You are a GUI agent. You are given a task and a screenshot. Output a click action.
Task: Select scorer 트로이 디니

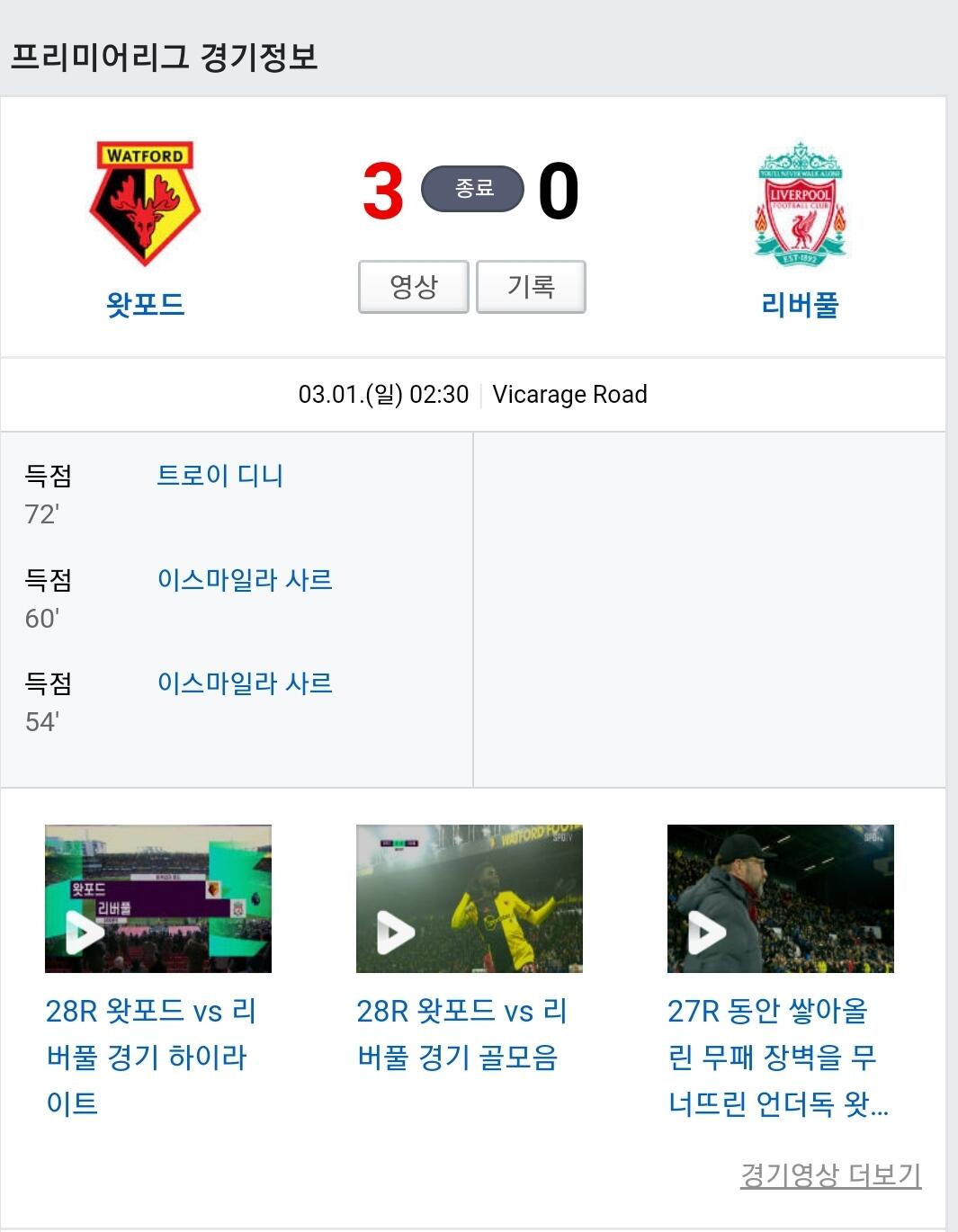pos(220,475)
